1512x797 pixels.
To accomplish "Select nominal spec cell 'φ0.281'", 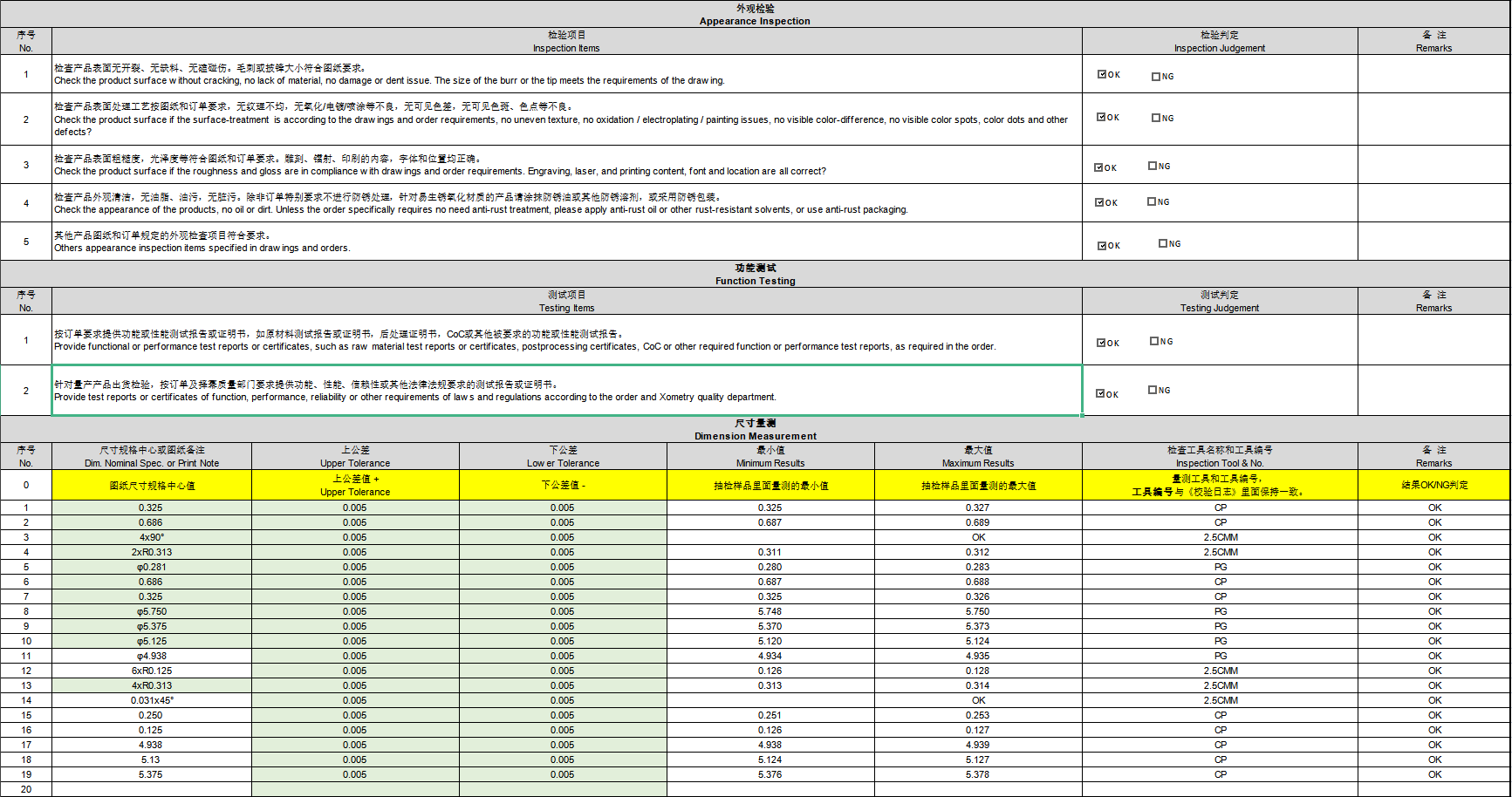I will [152, 567].
